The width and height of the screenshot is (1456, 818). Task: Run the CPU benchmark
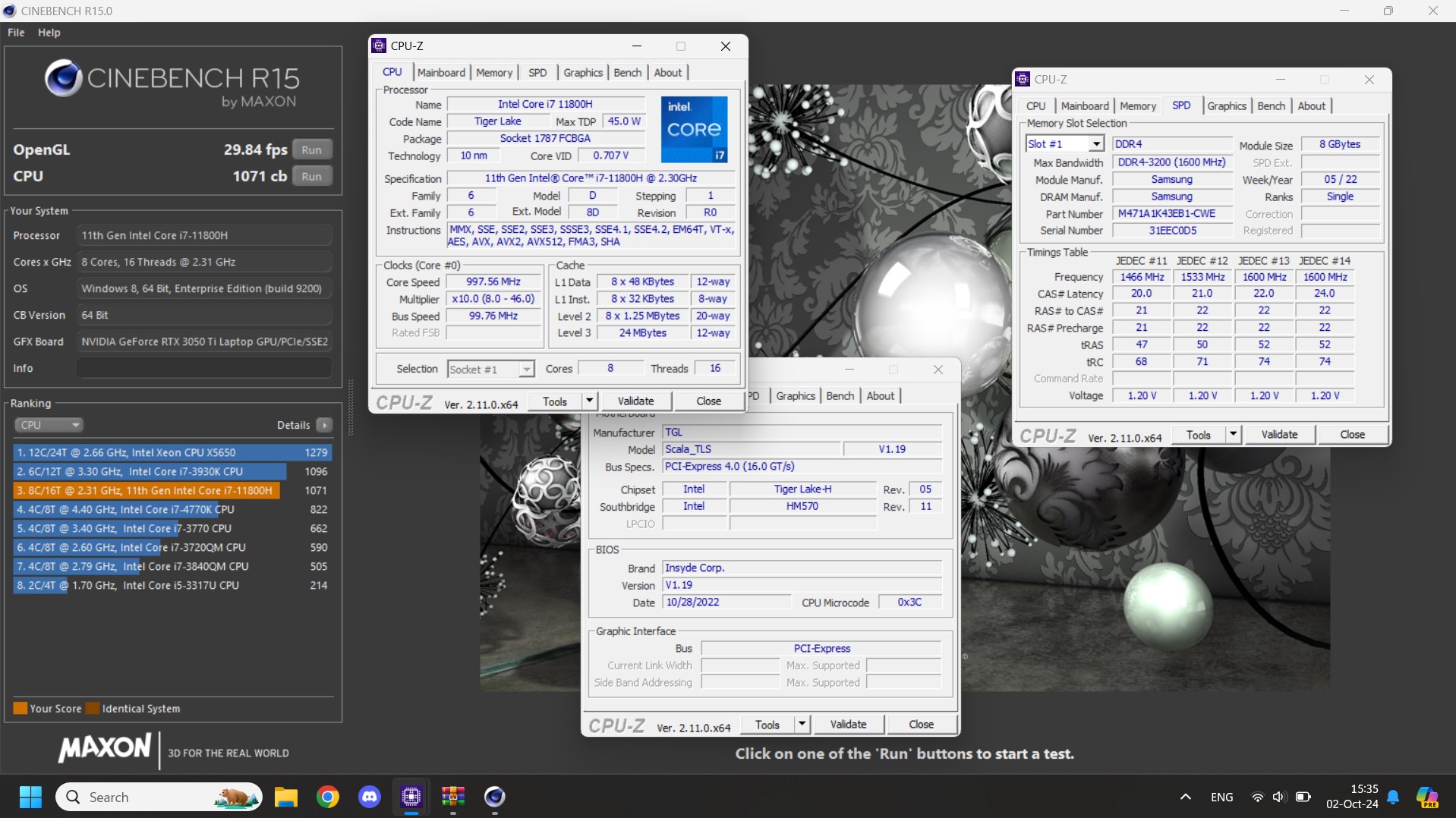311,177
